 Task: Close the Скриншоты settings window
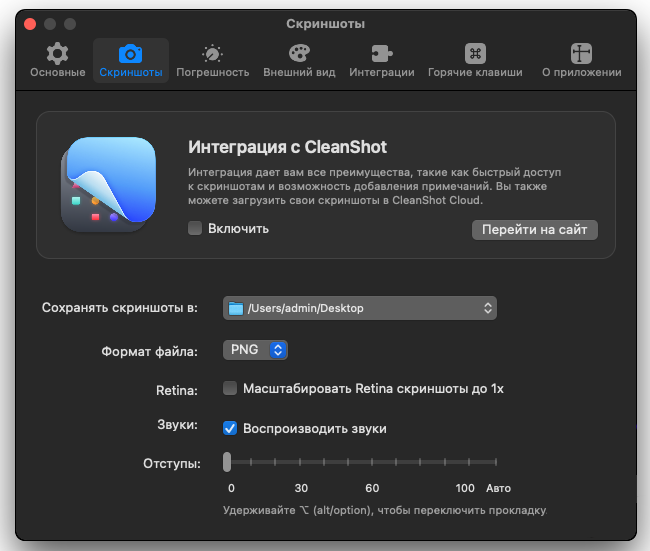(30, 23)
